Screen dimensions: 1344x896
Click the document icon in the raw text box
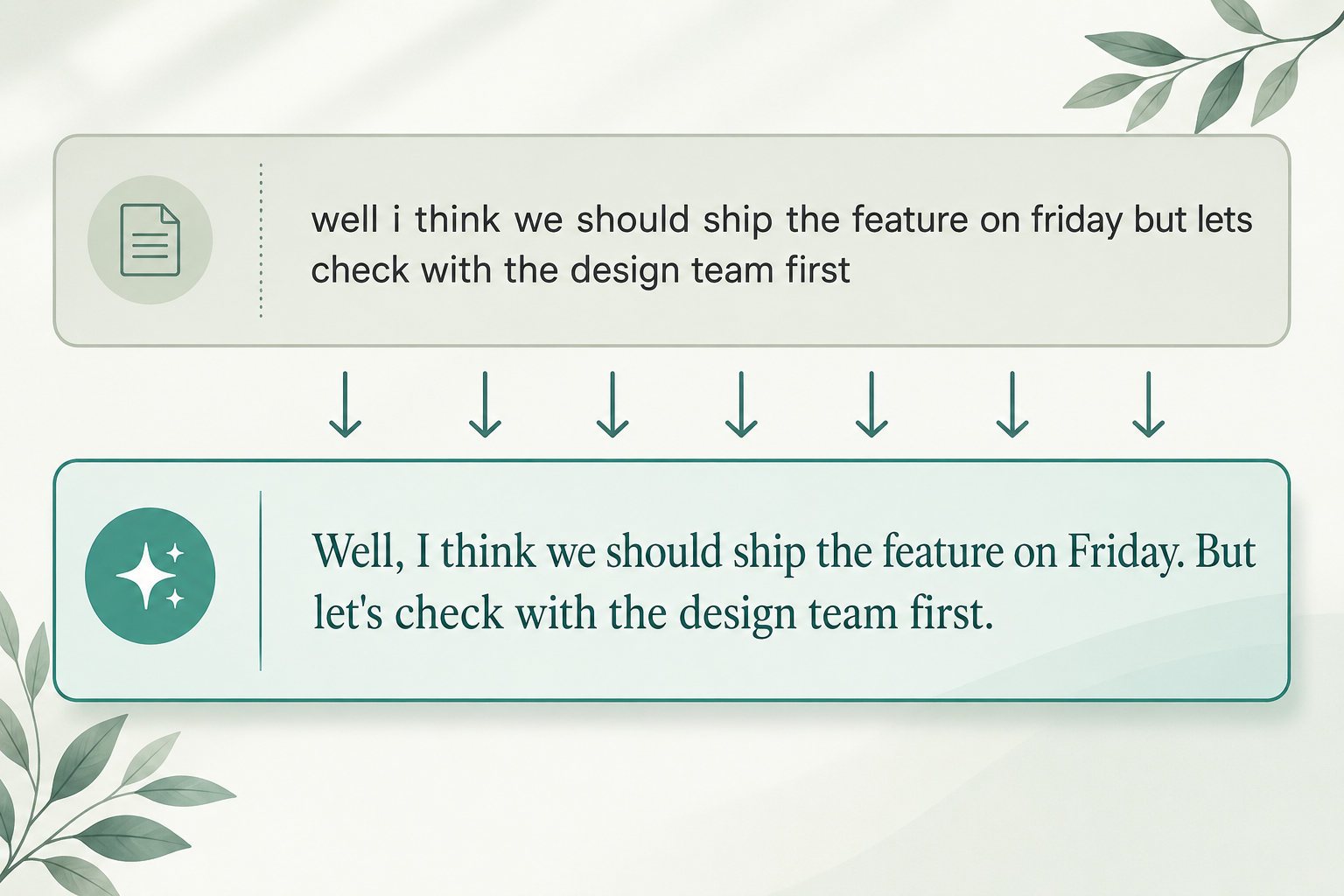[150, 240]
